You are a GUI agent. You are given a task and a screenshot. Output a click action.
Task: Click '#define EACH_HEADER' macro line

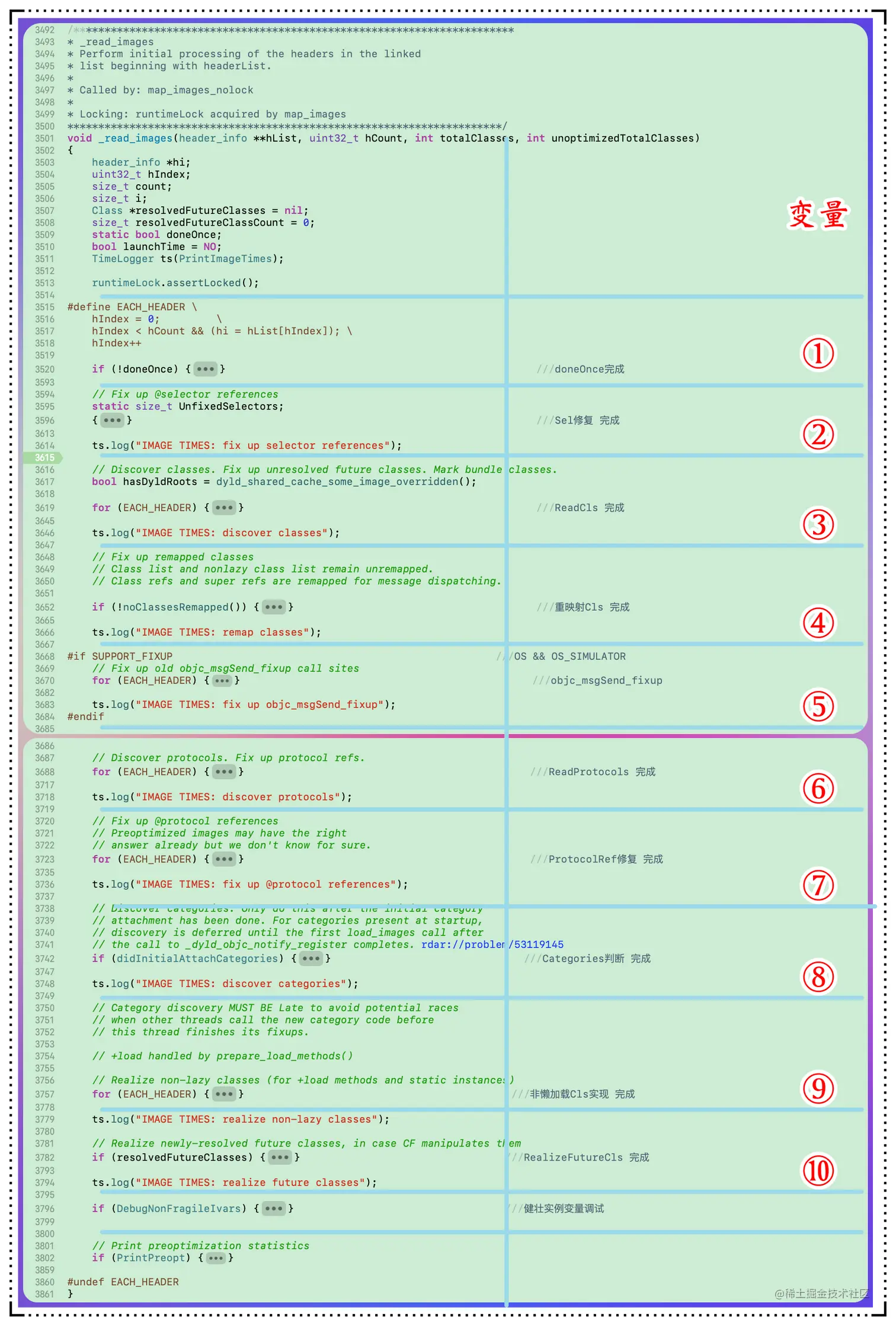point(132,307)
